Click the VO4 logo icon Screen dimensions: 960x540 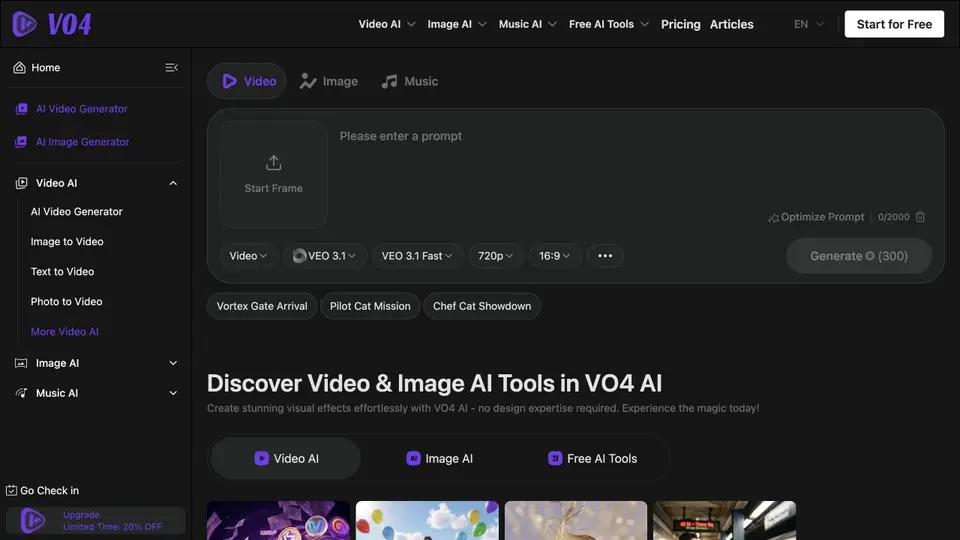coord(24,24)
